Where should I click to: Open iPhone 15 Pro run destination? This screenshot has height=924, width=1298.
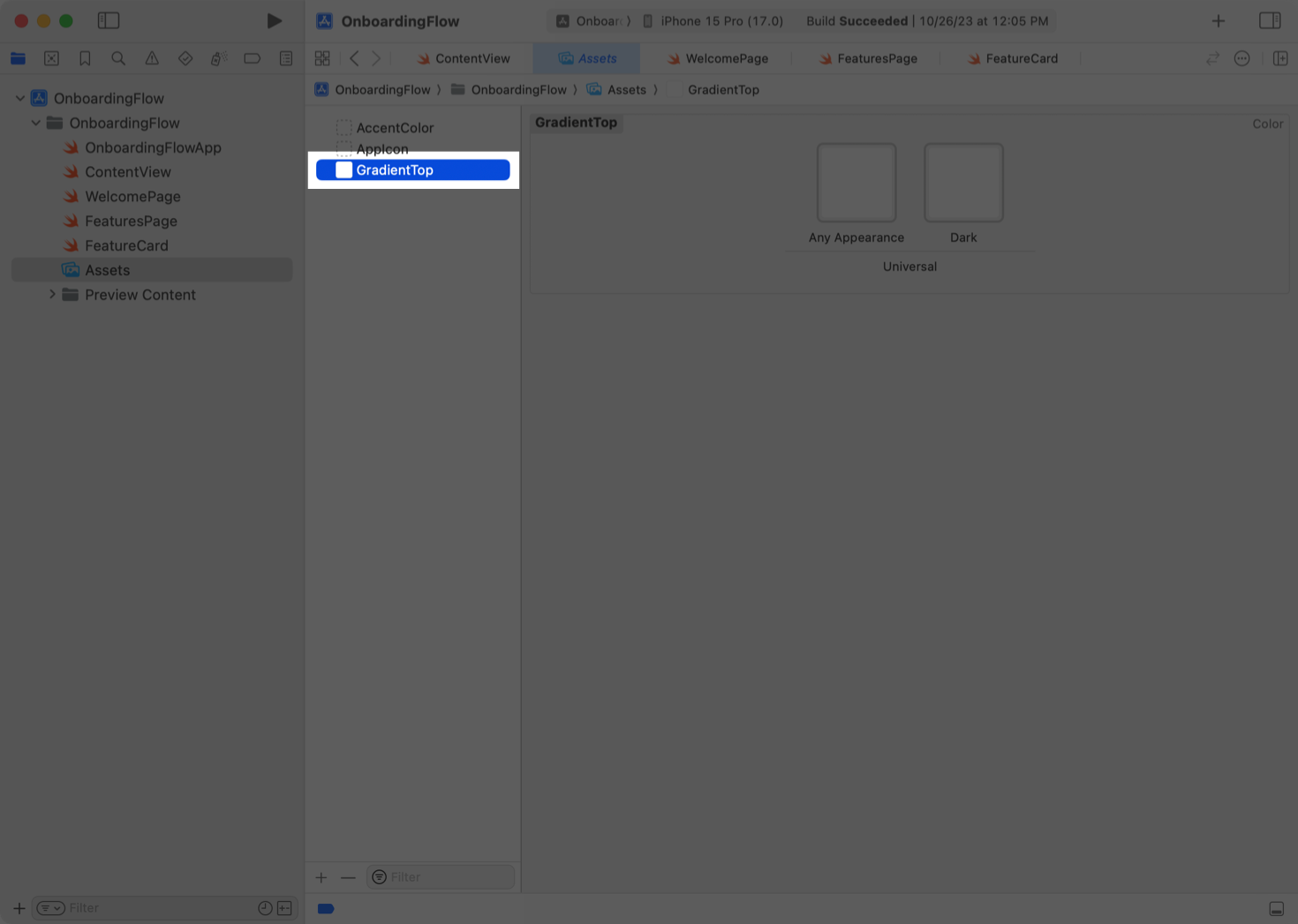pos(713,20)
